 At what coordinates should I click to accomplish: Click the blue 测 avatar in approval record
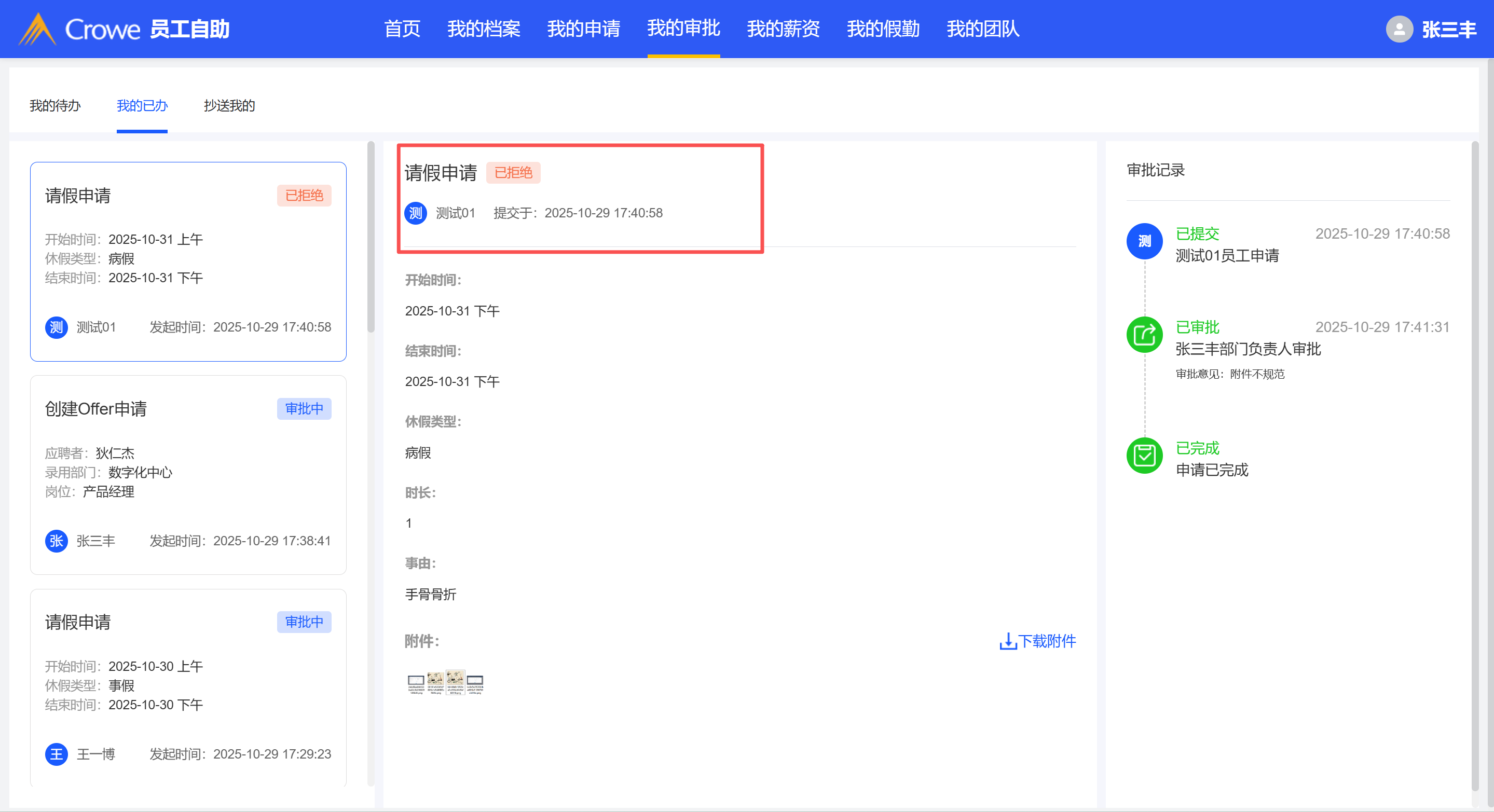pos(1144,241)
